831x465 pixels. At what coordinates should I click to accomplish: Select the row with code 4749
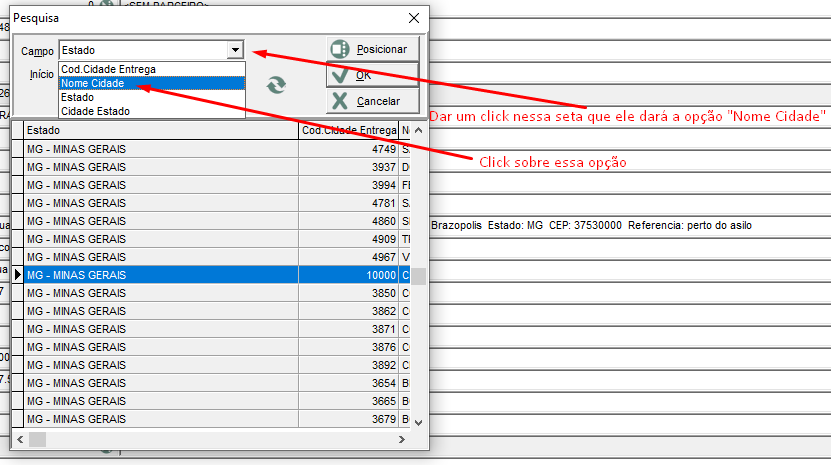160,149
